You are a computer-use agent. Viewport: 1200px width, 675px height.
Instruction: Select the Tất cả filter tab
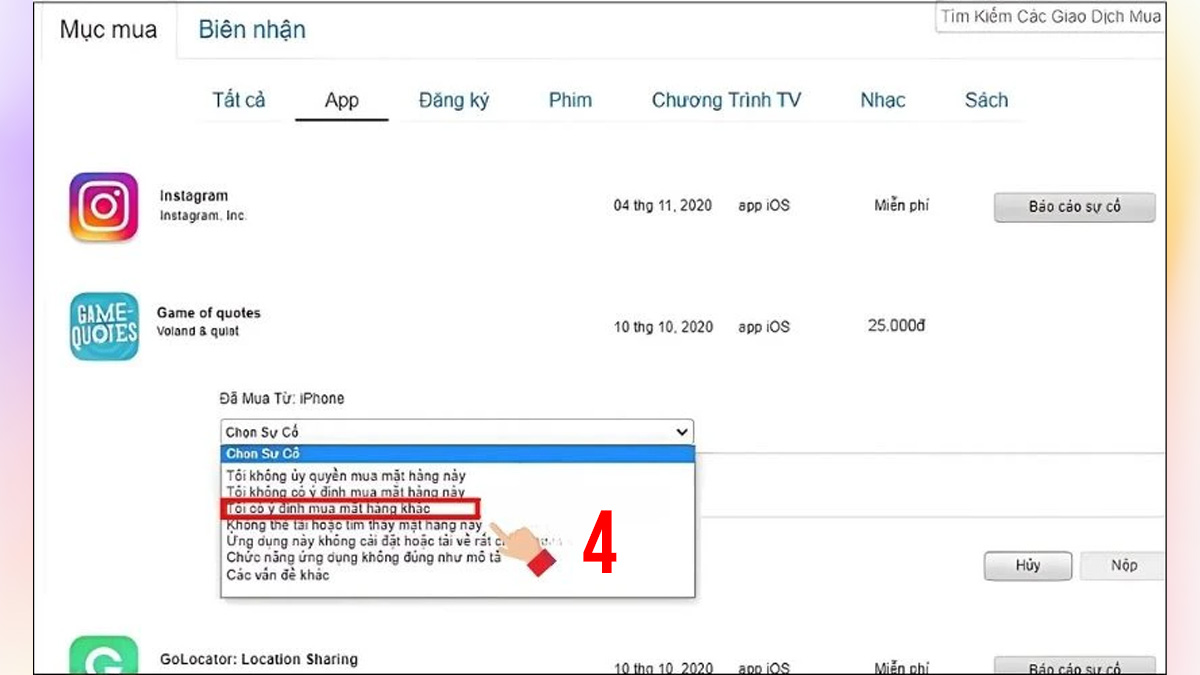pos(239,100)
